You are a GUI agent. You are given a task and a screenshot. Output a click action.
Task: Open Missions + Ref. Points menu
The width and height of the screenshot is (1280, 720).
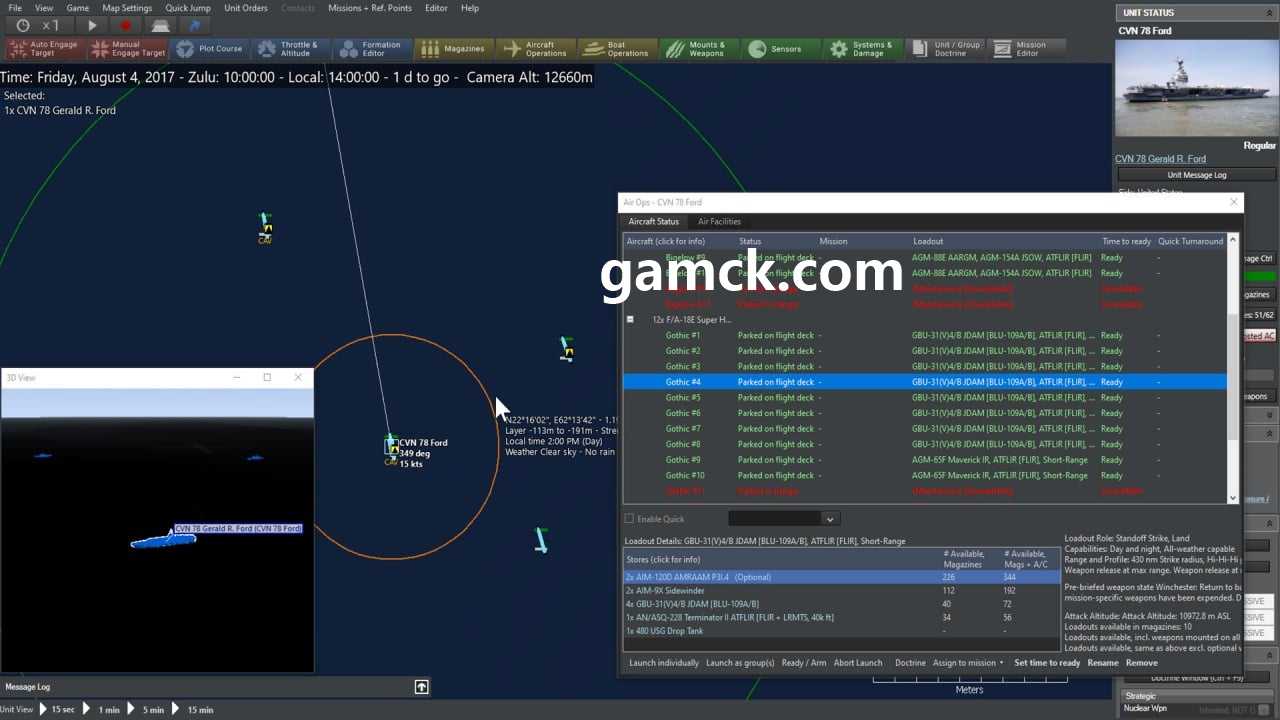tap(370, 8)
